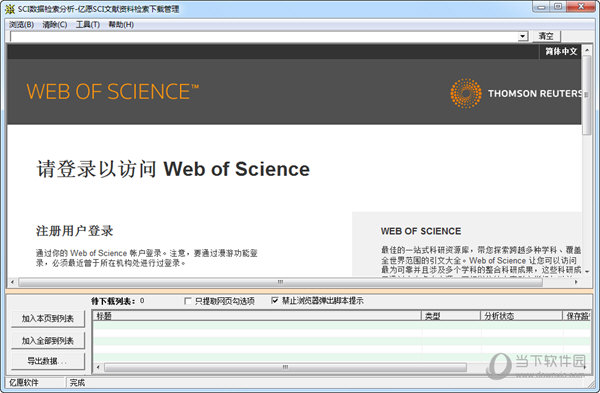
Task: Click download list scrollbar left arrow
Action: (98, 367)
